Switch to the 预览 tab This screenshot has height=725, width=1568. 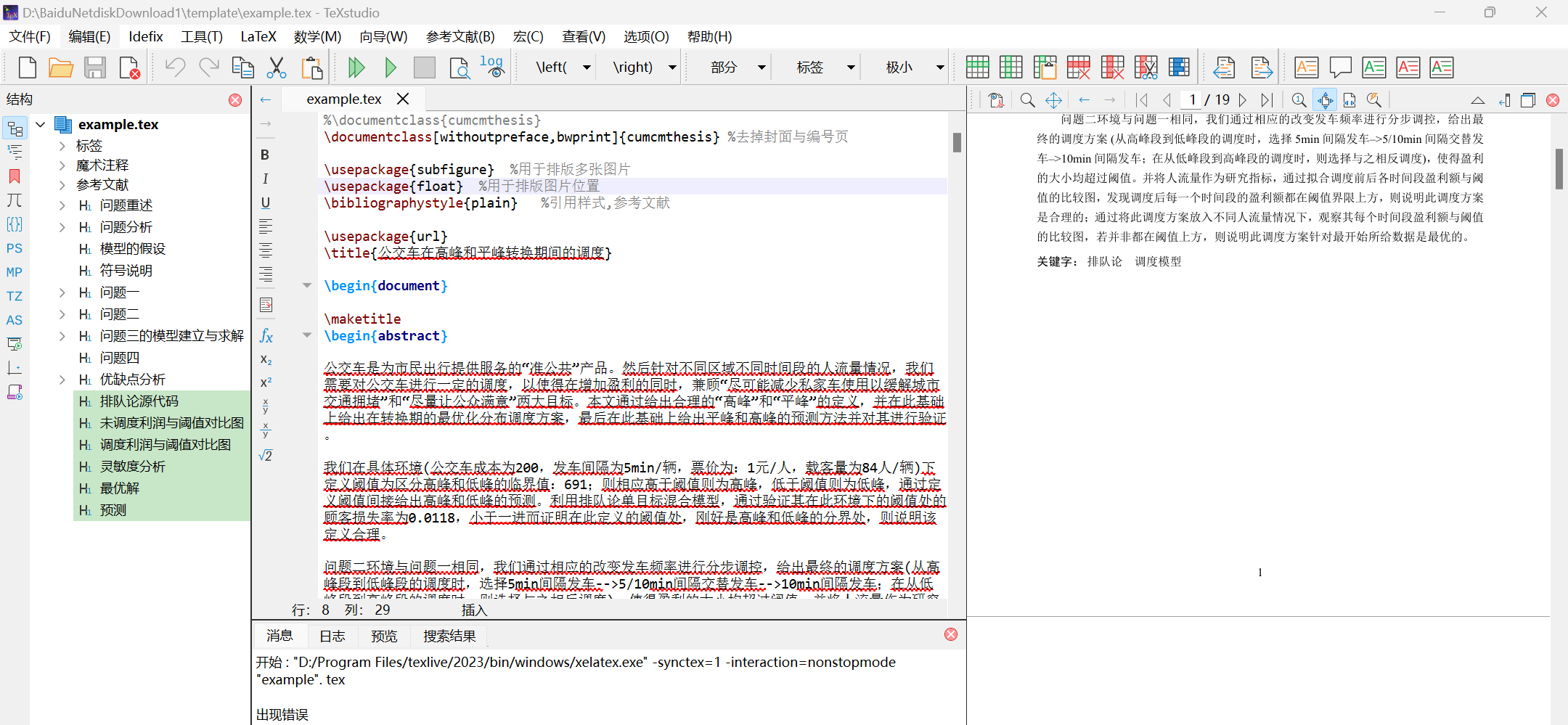[384, 636]
